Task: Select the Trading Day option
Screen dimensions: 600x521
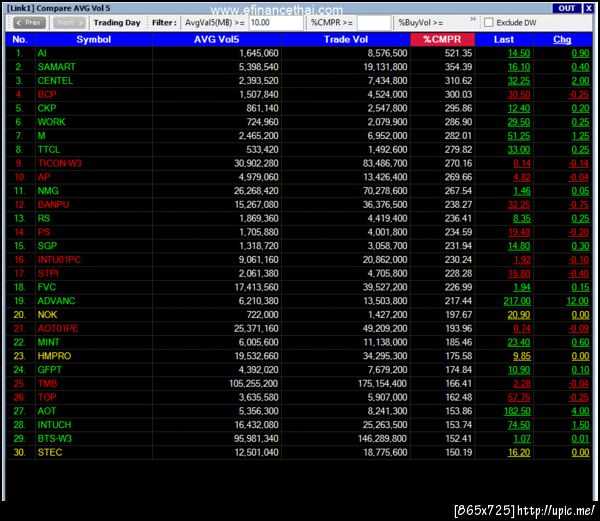Action: click(x=117, y=23)
